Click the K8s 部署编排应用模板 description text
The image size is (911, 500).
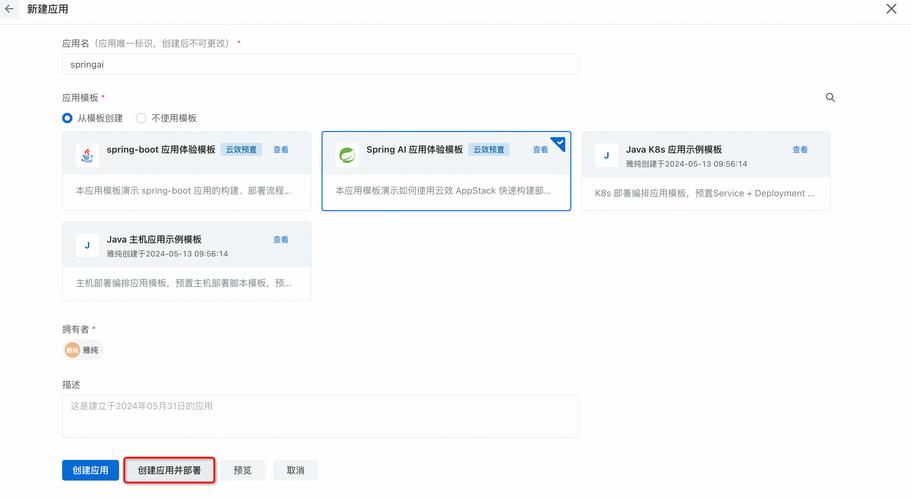[704, 193]
